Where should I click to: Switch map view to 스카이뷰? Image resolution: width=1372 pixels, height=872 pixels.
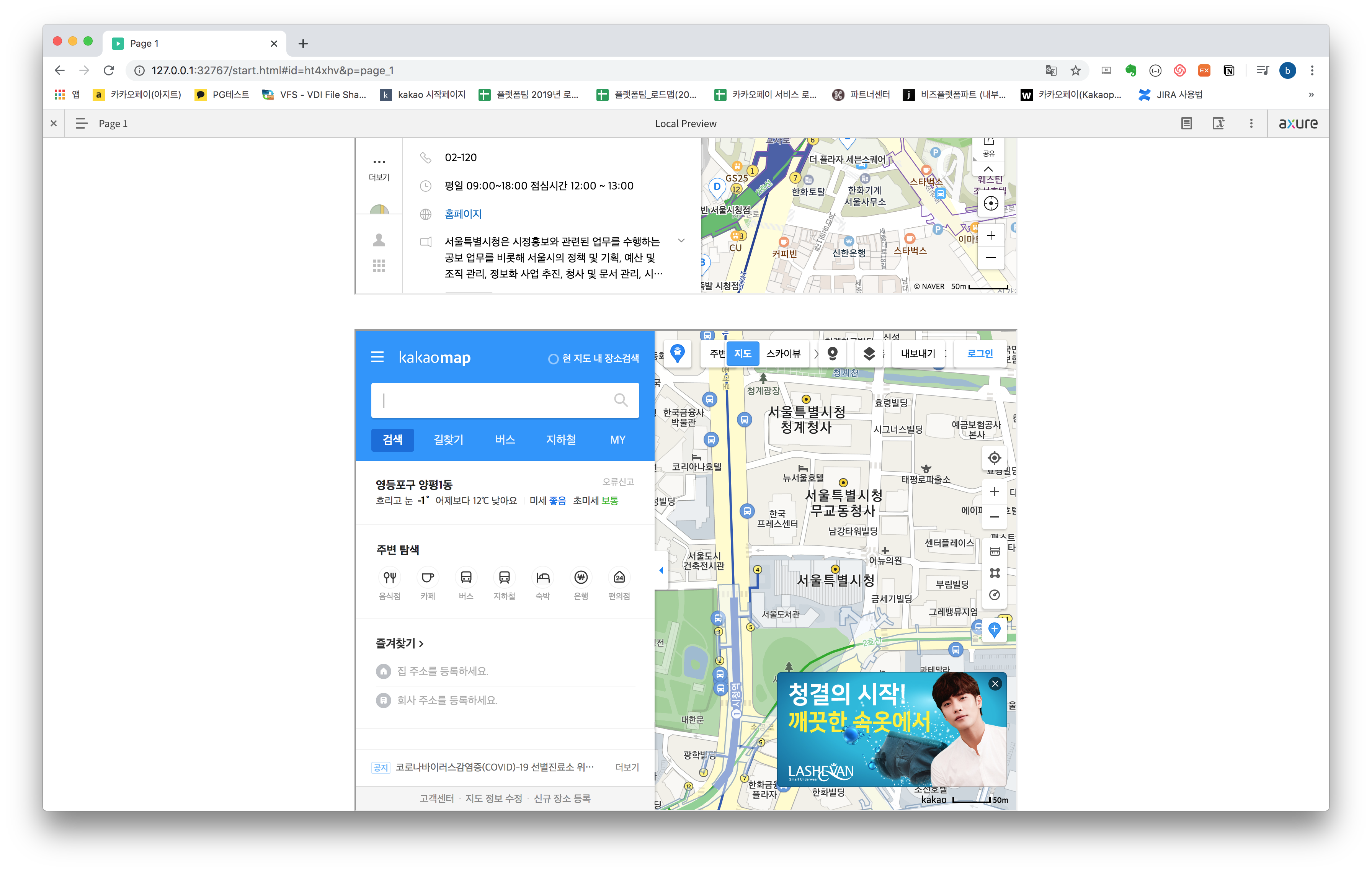783,354
